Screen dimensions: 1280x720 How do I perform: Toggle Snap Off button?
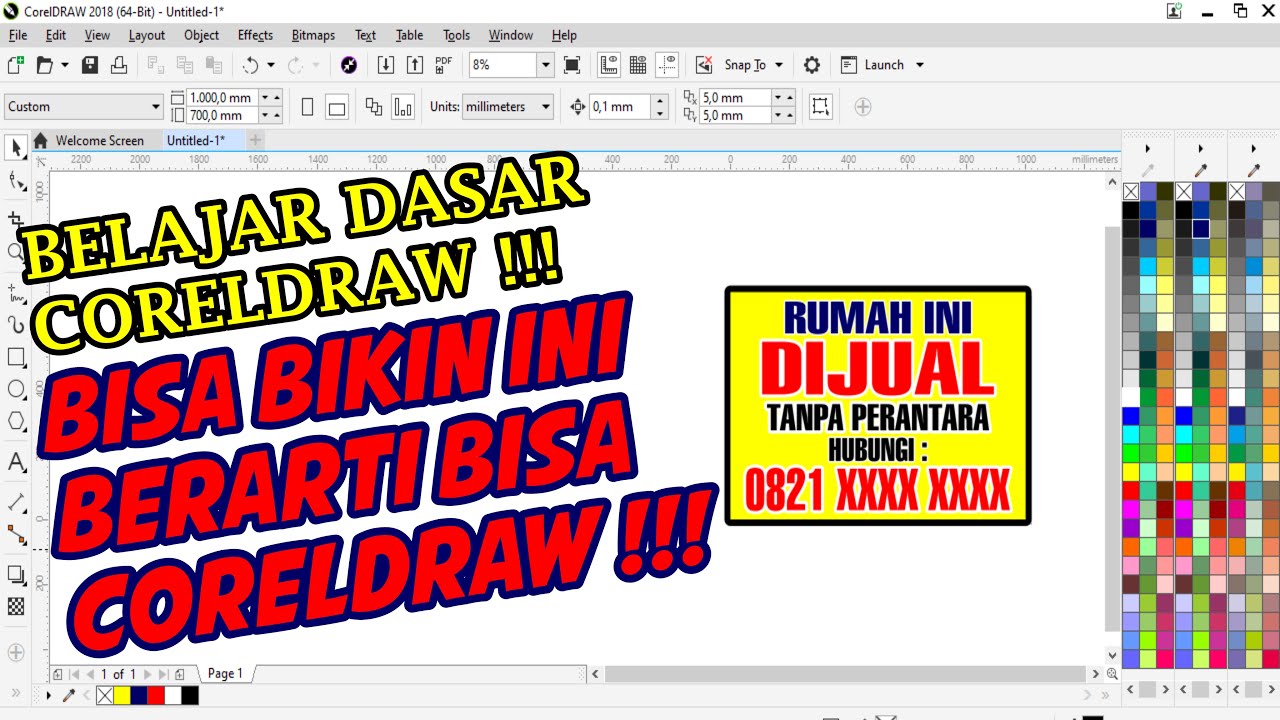[704, 65]
